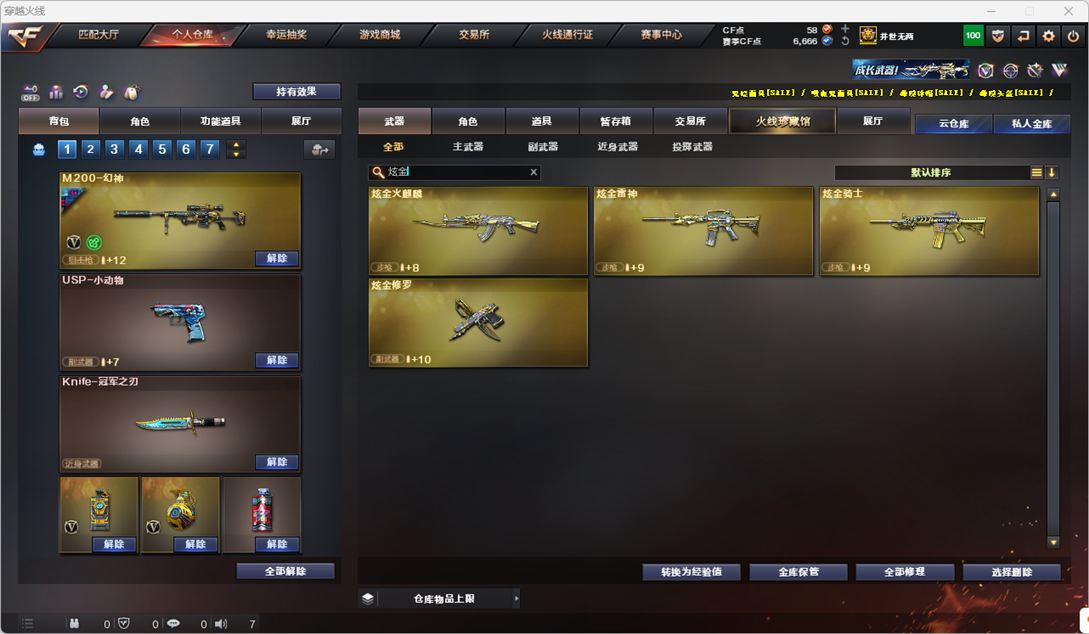1089x634 pixels.
Task: Click the inventory list vertical scrollbar
Action: pos(1053,367)
